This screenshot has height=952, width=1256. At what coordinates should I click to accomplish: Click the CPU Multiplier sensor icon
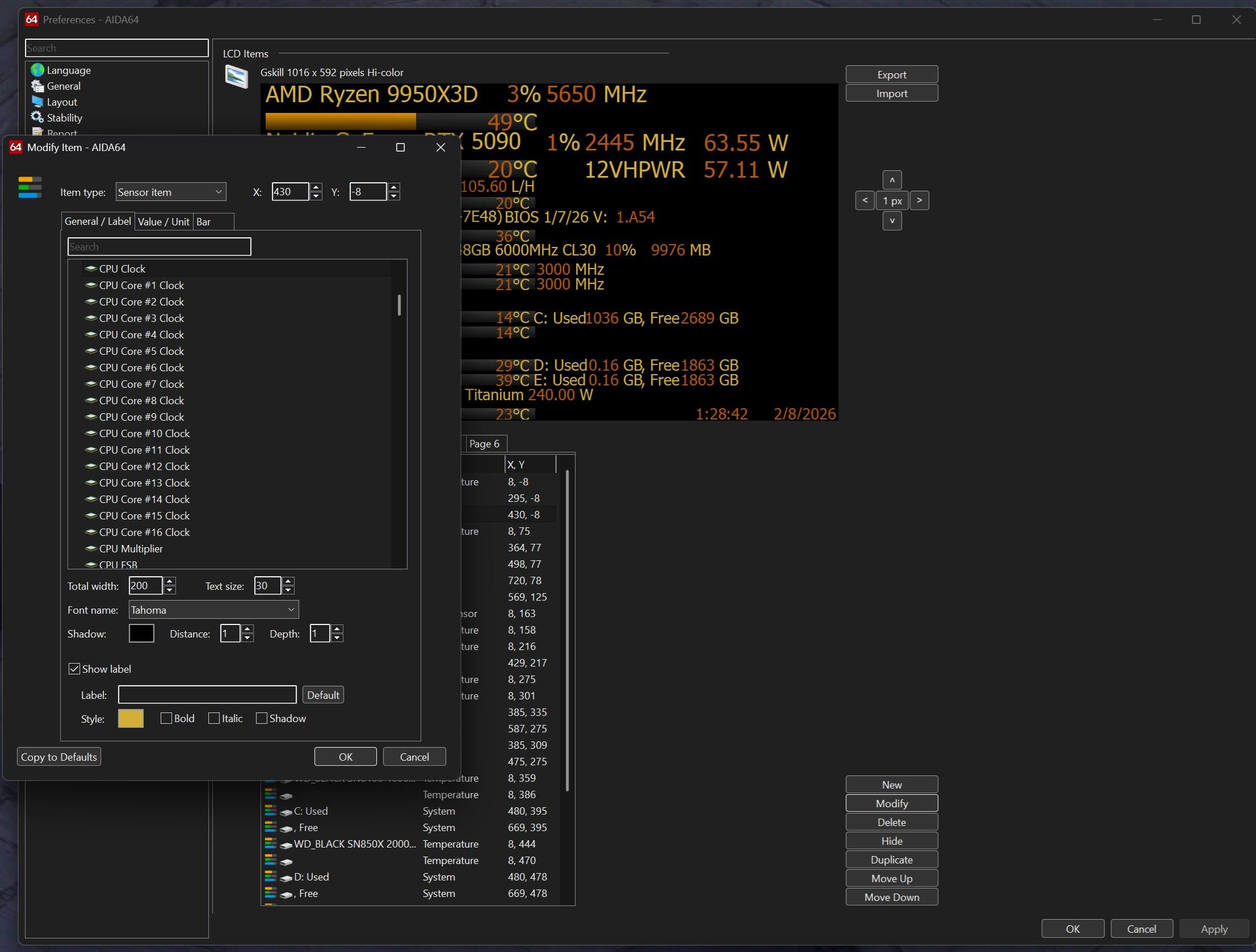tap(90, 549)
